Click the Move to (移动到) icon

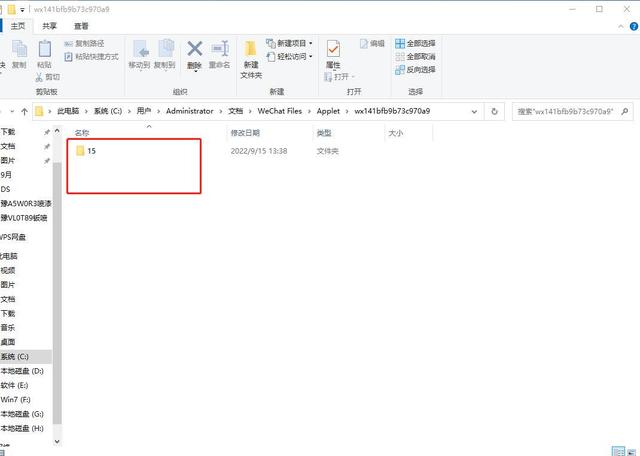(139, 53)
